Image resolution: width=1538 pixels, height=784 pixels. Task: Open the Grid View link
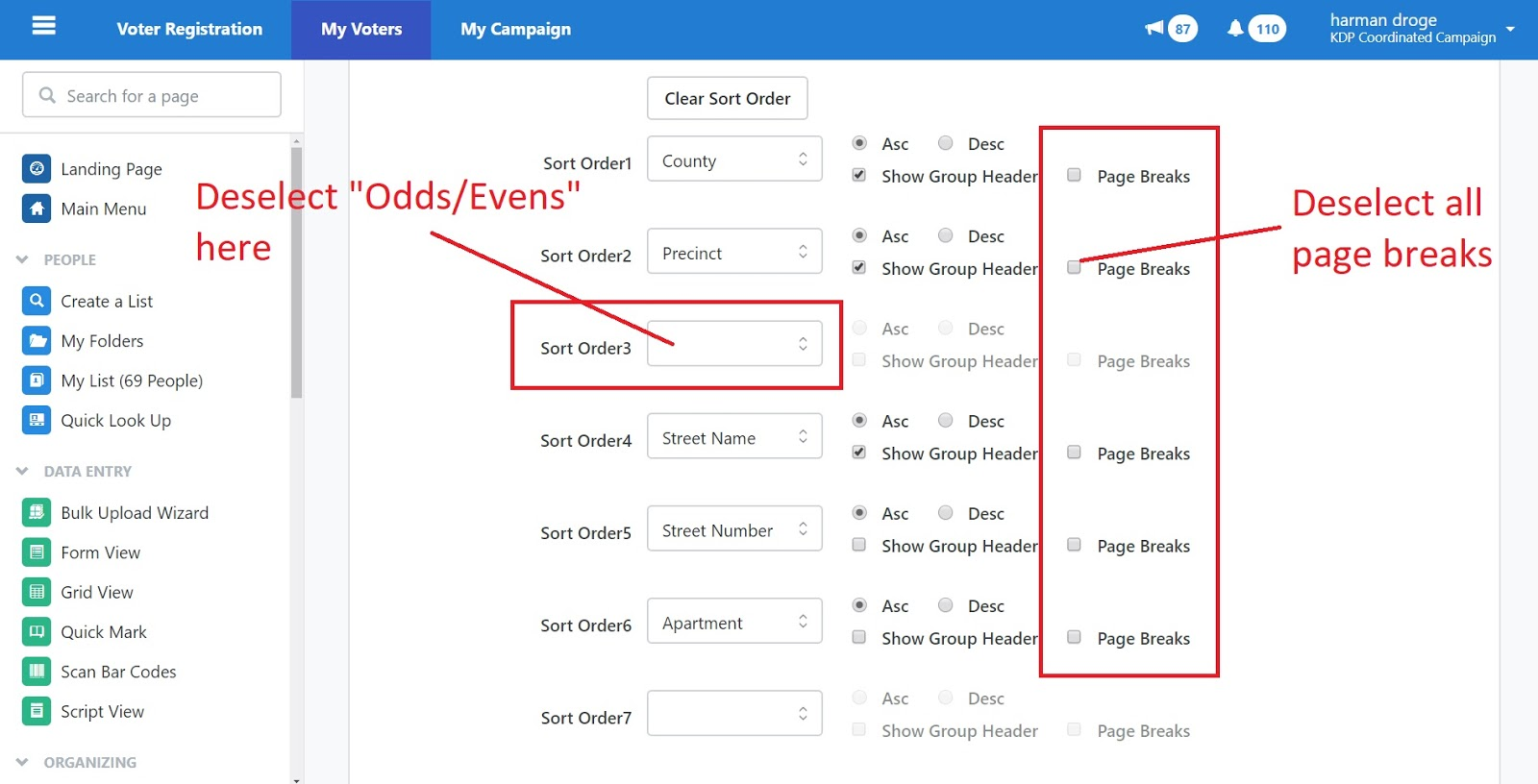[x=97, y=592]
